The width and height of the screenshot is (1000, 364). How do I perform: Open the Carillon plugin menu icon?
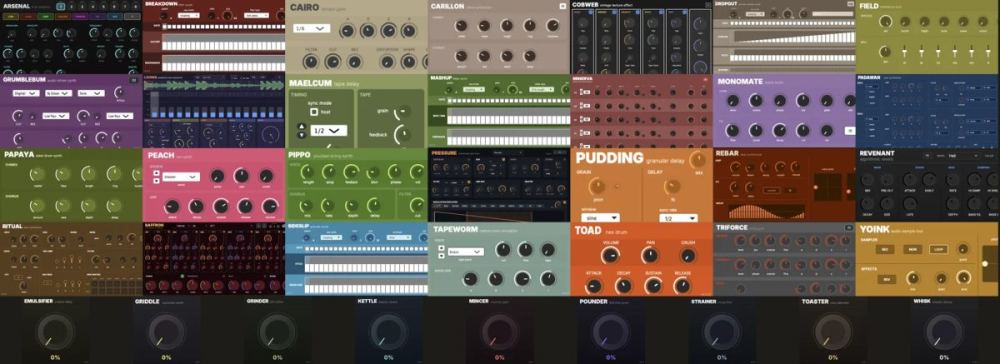tap(562, 6)
